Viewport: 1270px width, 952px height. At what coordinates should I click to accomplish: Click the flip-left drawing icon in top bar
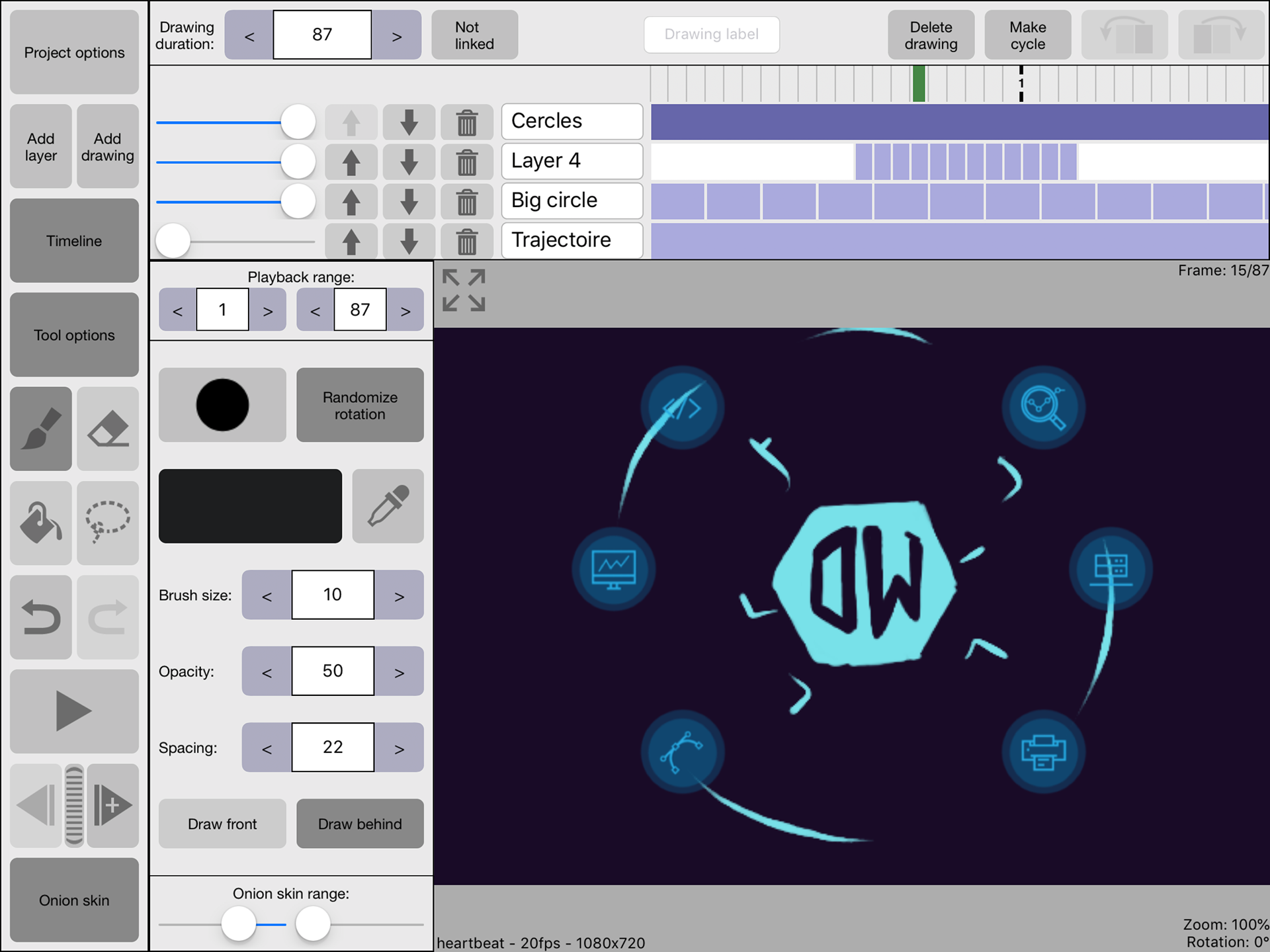coord(1124,34)
